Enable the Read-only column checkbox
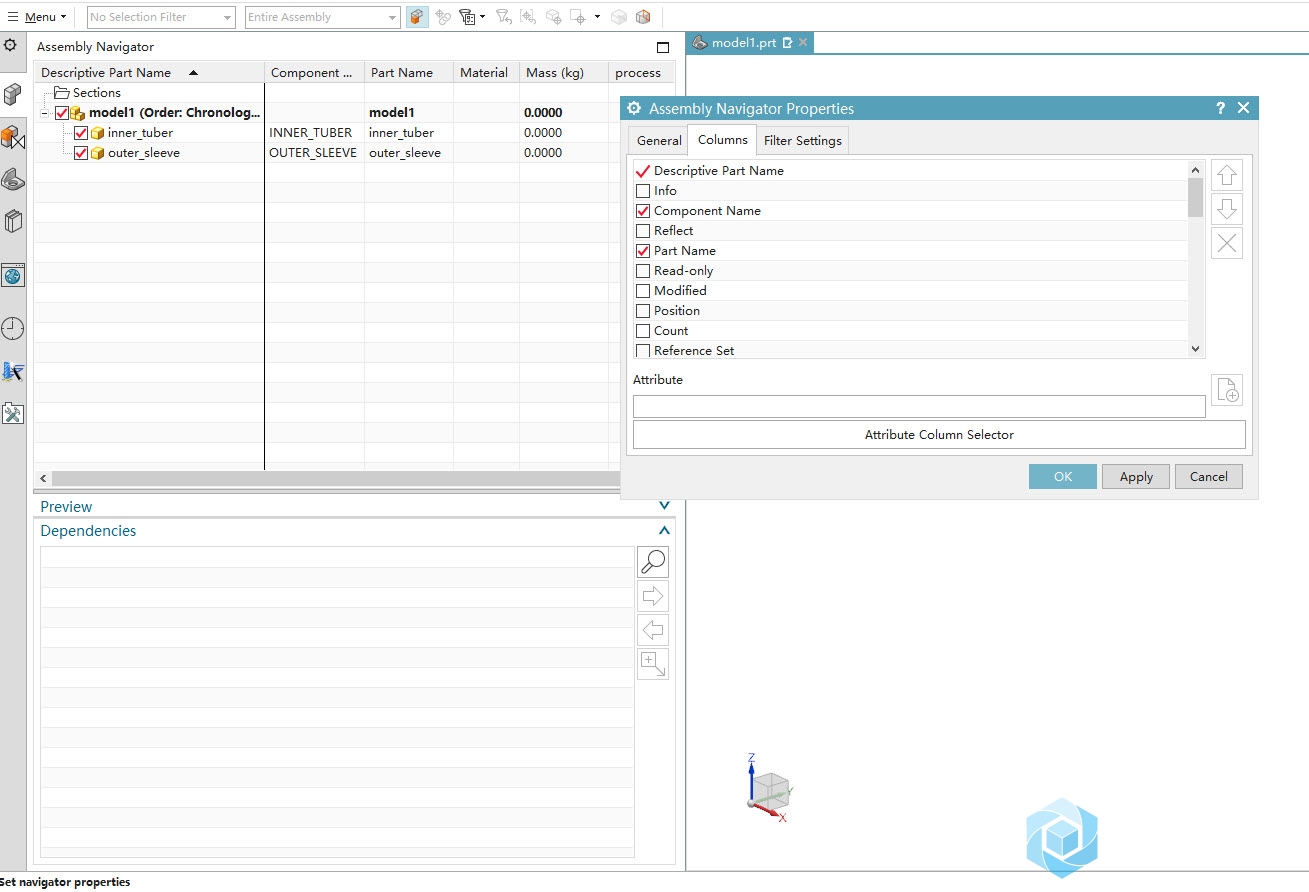Screen dimensions: 1309x892 [x=643, y=271]
